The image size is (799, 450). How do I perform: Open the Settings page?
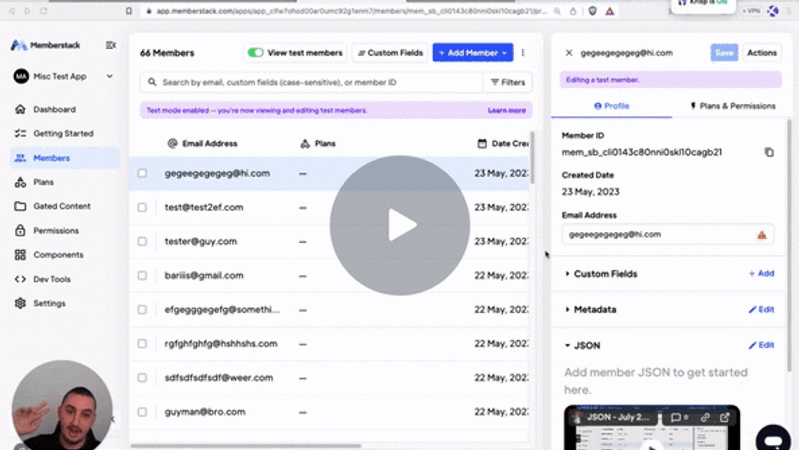pyautogui.click(x=49, y=303)
